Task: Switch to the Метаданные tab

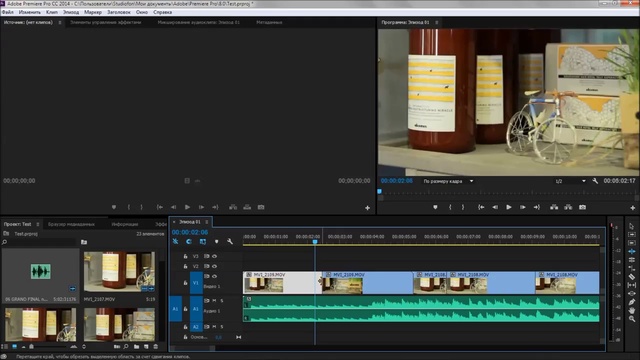Action: pyautogui.click(x=269, y=22)
